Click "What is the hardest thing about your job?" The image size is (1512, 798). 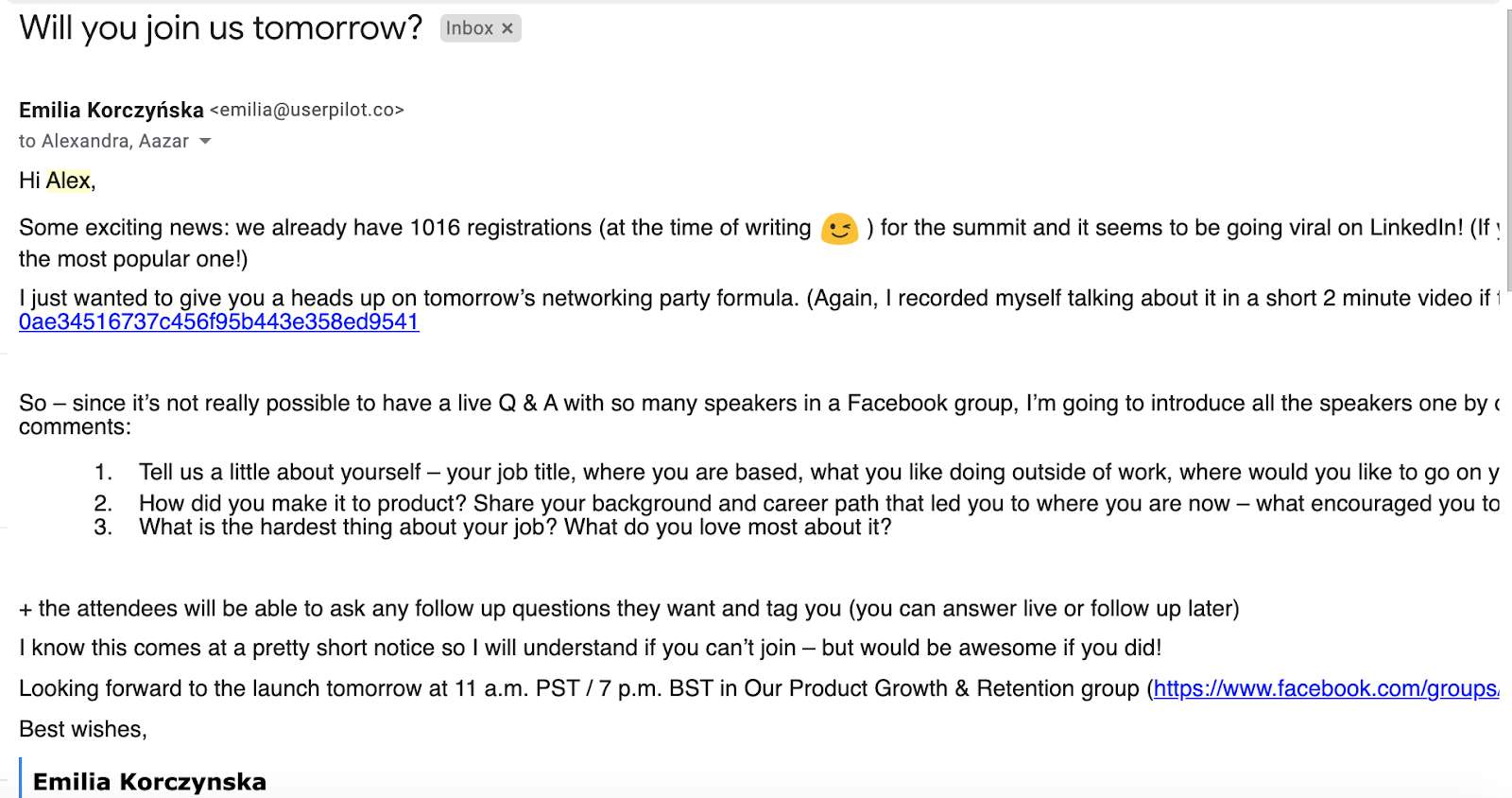[350, 527]
